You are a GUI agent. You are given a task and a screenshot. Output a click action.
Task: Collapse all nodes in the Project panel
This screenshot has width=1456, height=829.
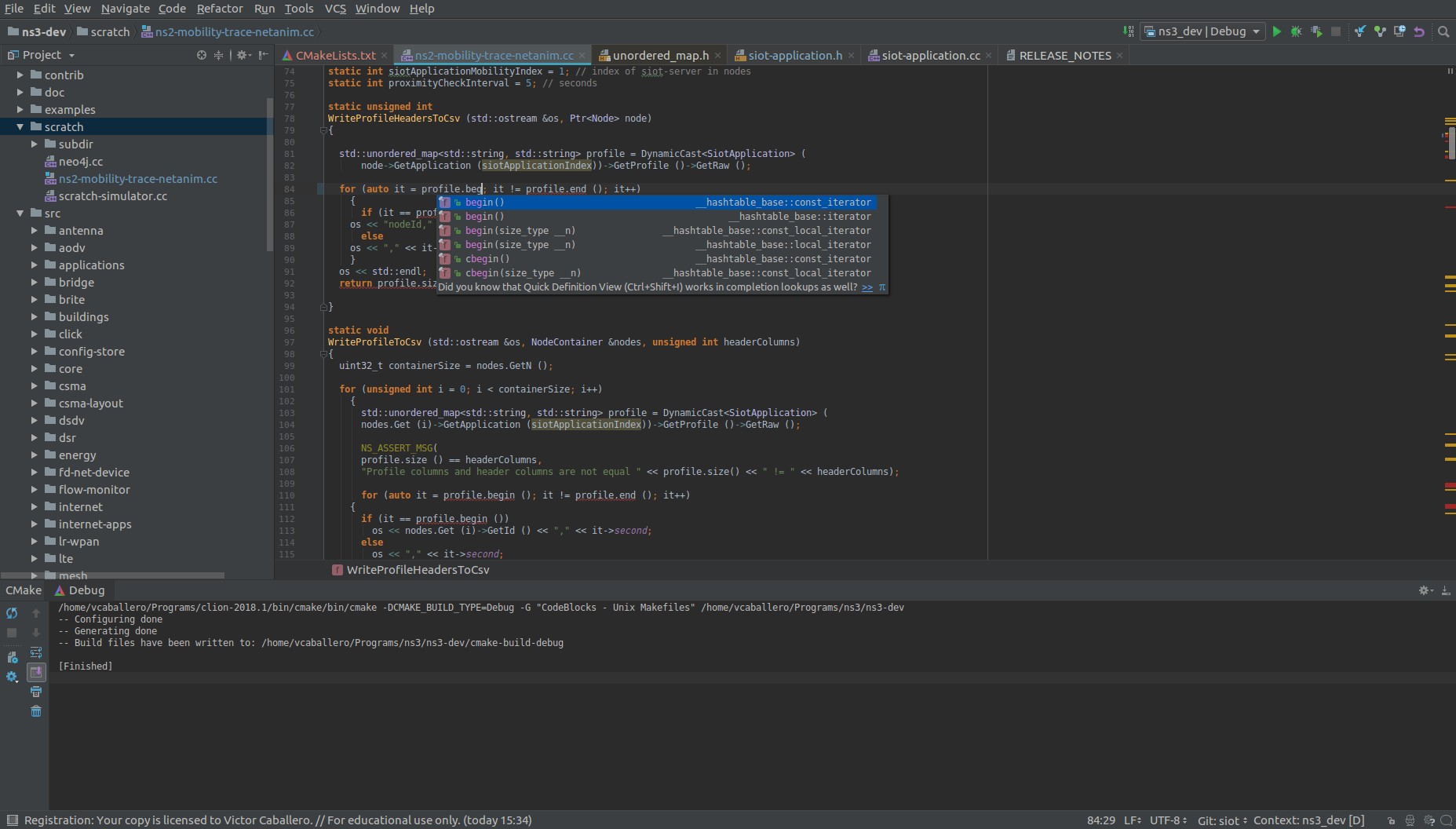pyautogui.click(x=218, y=55)
